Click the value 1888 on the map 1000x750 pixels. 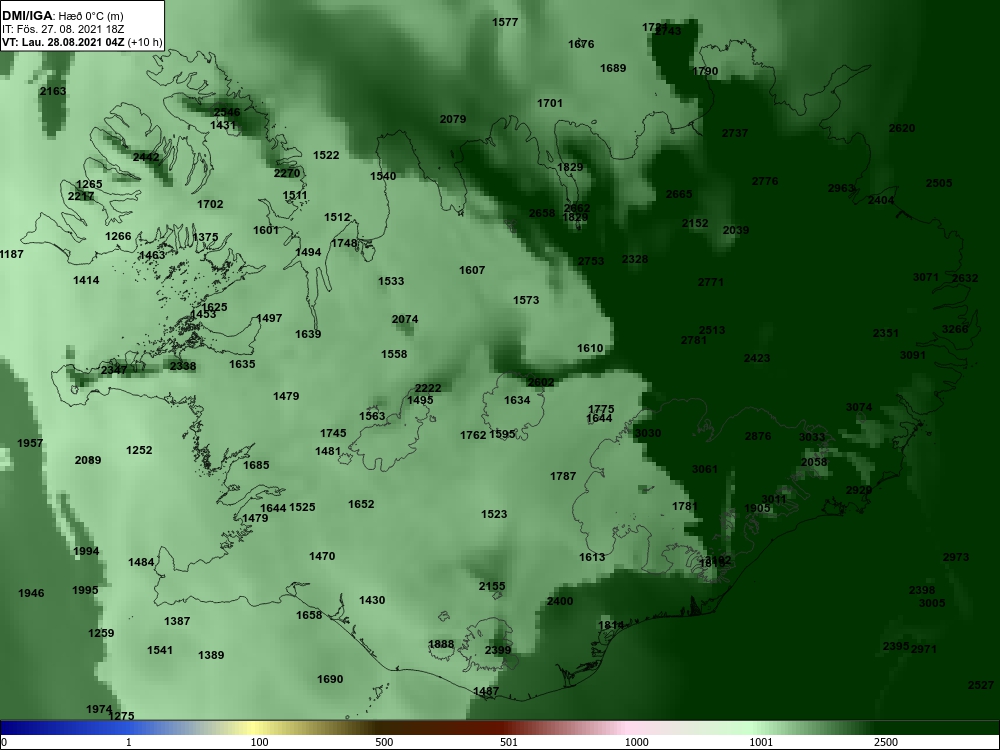(441, 644)
